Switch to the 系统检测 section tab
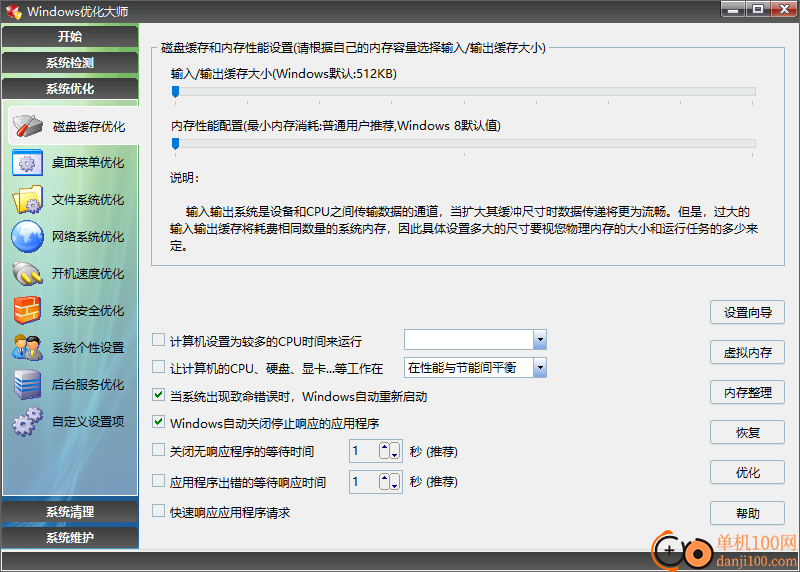Image resolution: width=800 pixels, height=572 pixels. [70, 63]
